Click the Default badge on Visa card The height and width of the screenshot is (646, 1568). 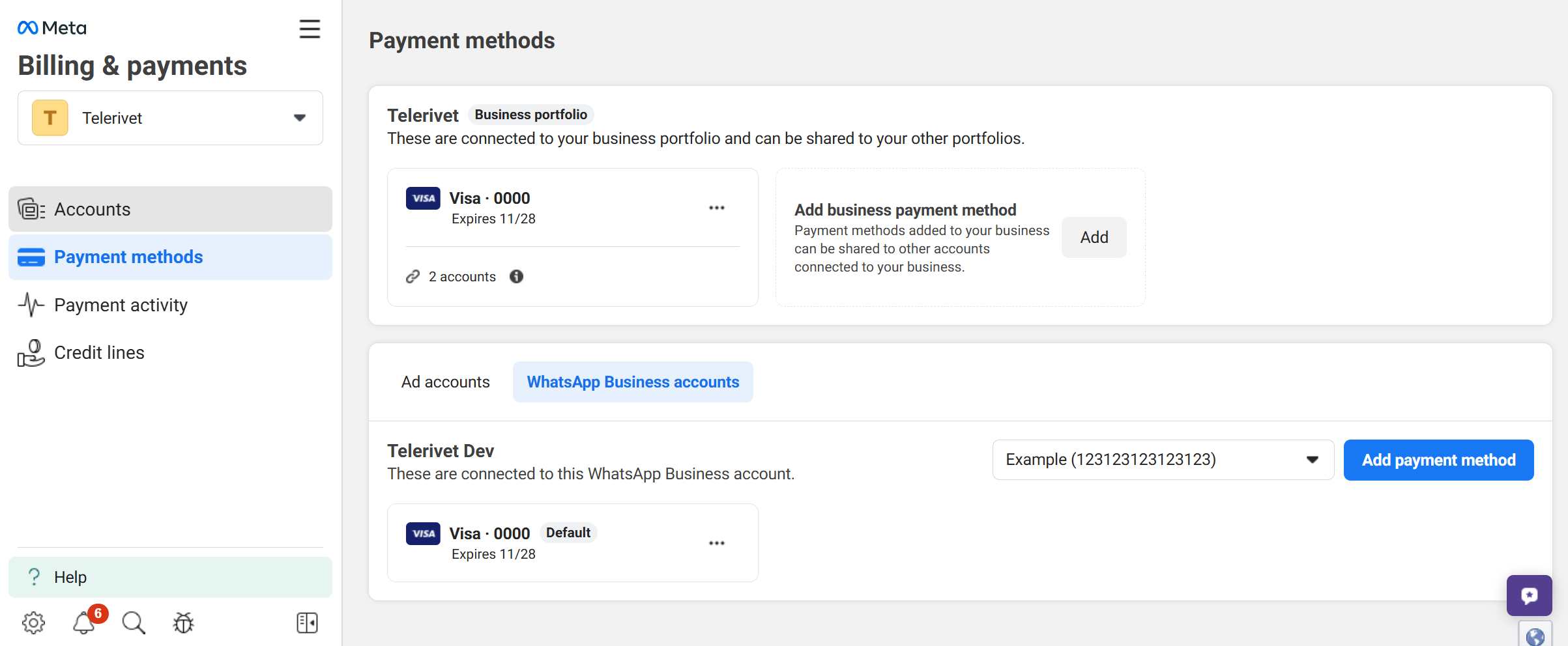tap(568, 533)
